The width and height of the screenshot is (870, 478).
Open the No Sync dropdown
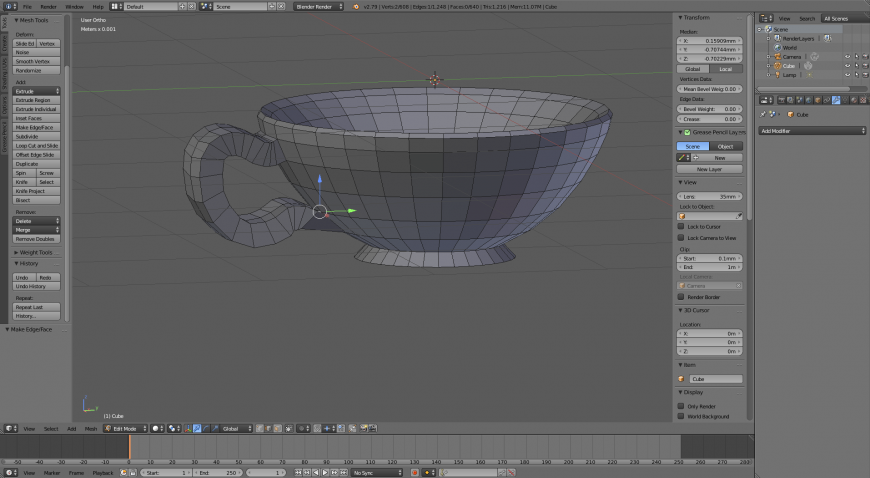coord(377,472)
